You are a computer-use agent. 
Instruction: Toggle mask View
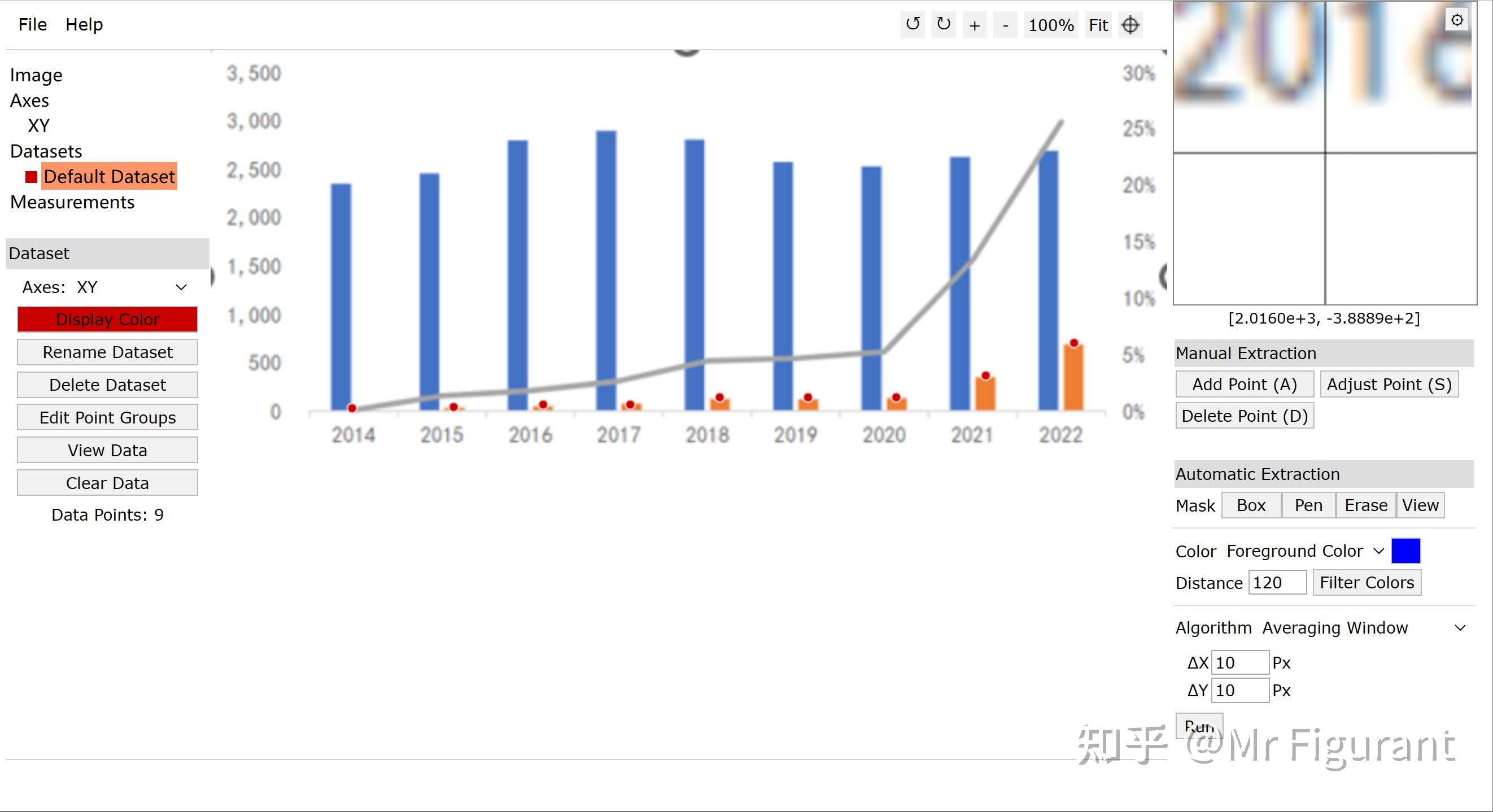[1421, 505]
